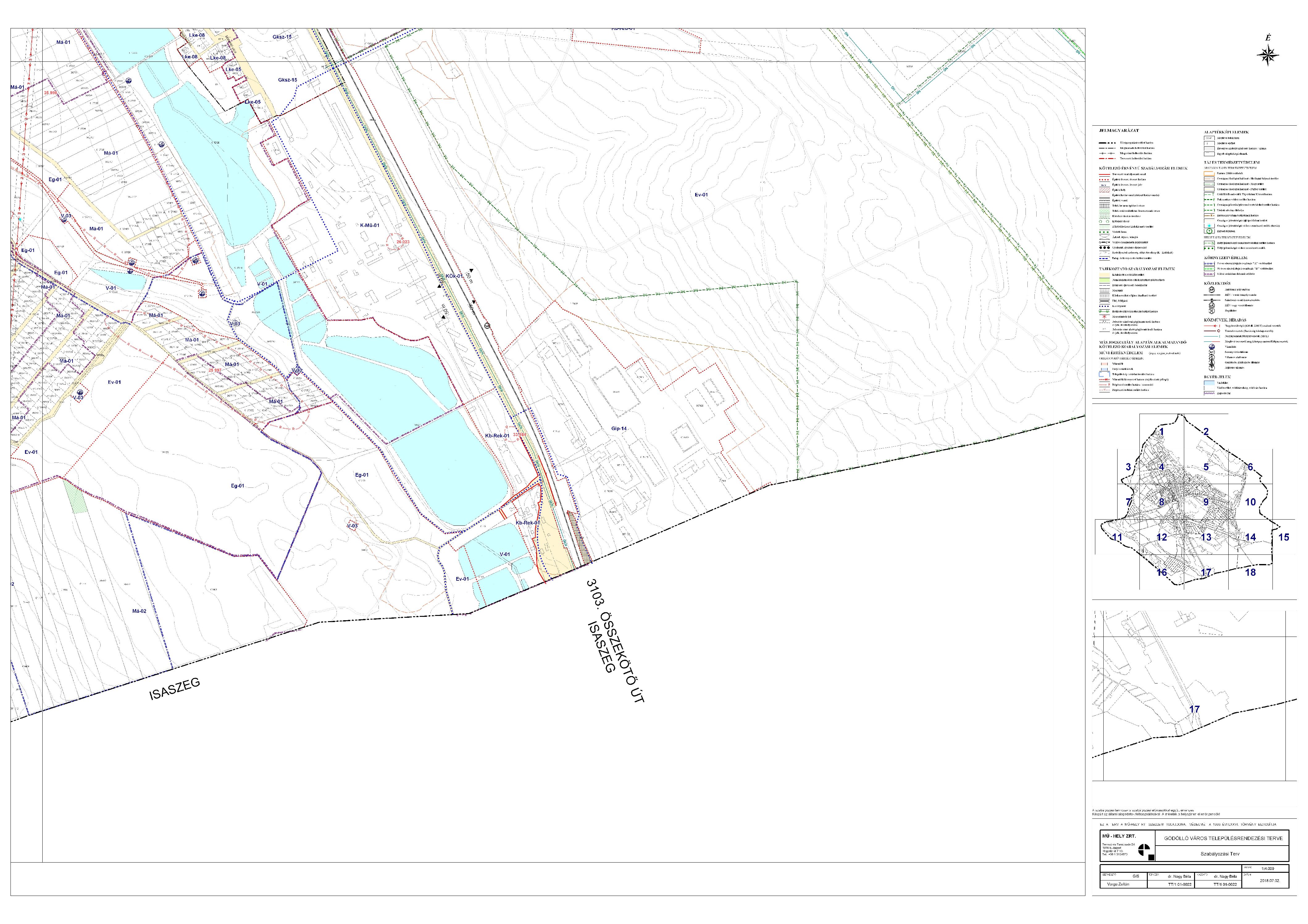The height and width of the screenshot is (924, 1308).
Task: Click the Közlekedési célú közterület swatch
Action: (x=1105, y=274)
